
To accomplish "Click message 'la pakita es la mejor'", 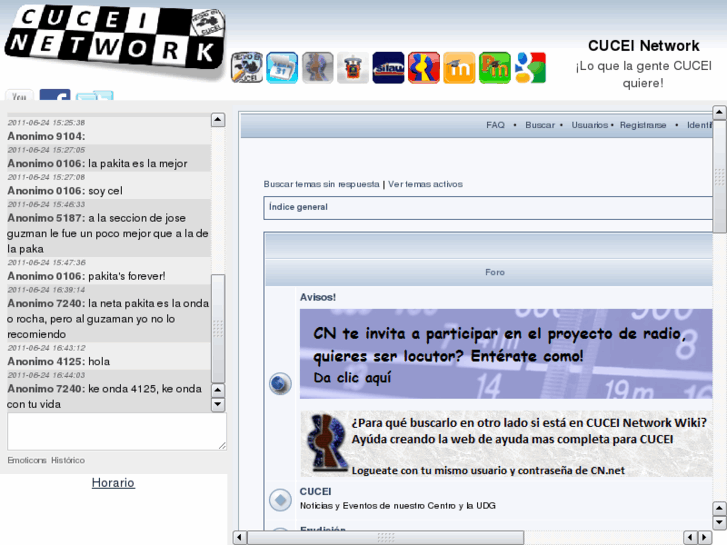I will 138,164.
